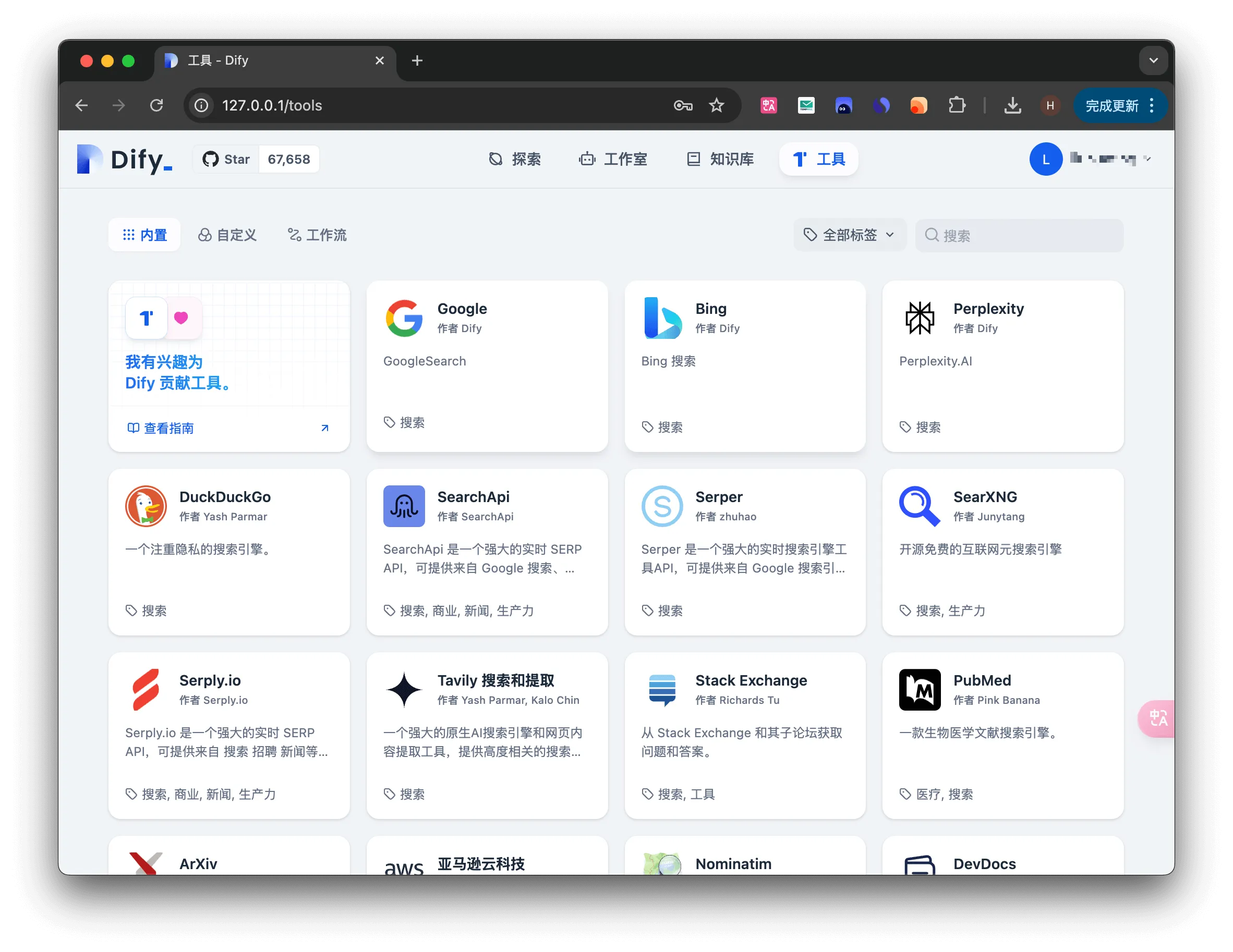Click the SearchApi octopus icon
This screenshot has width=1233, height=952.
(404, 506)
